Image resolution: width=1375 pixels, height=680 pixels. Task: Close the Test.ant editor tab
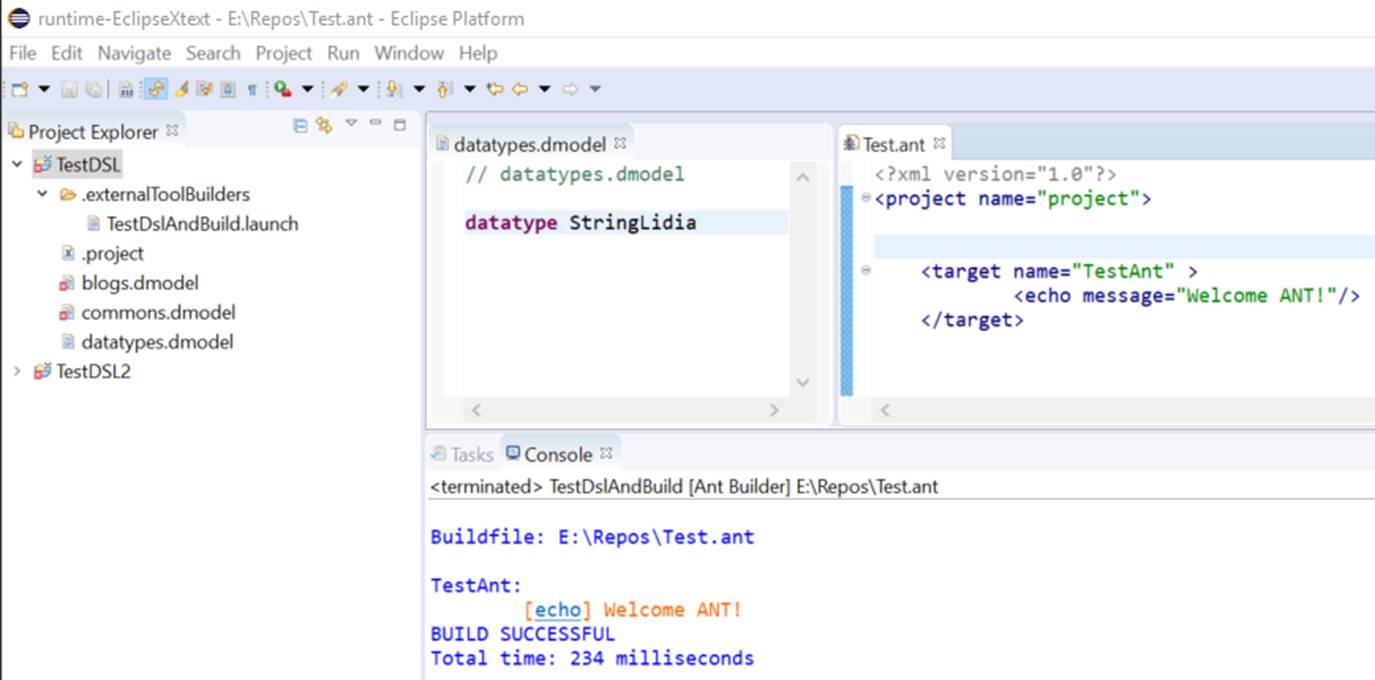[939, 144]
